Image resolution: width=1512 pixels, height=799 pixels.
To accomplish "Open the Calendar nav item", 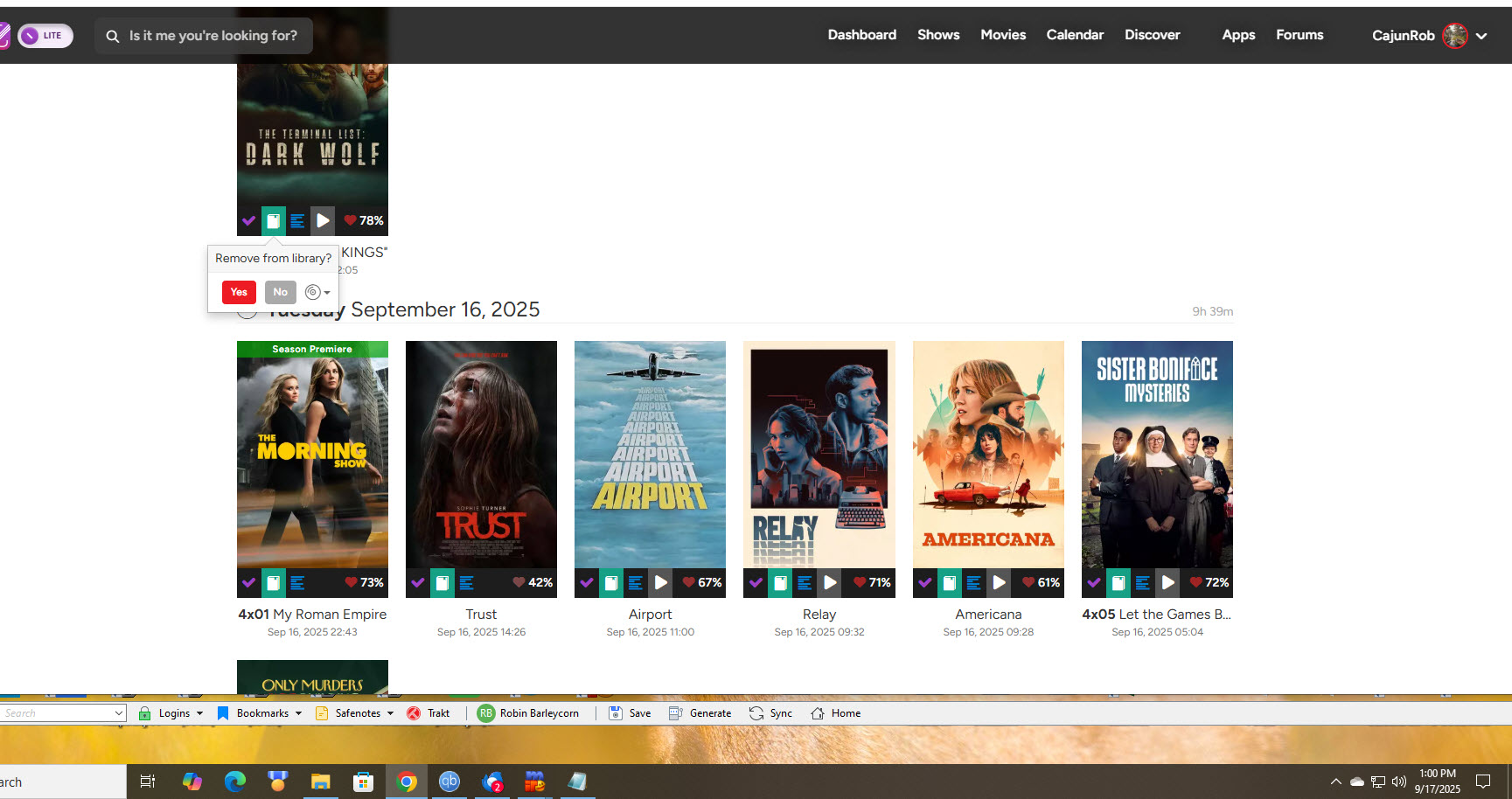I will [1075, 35].
